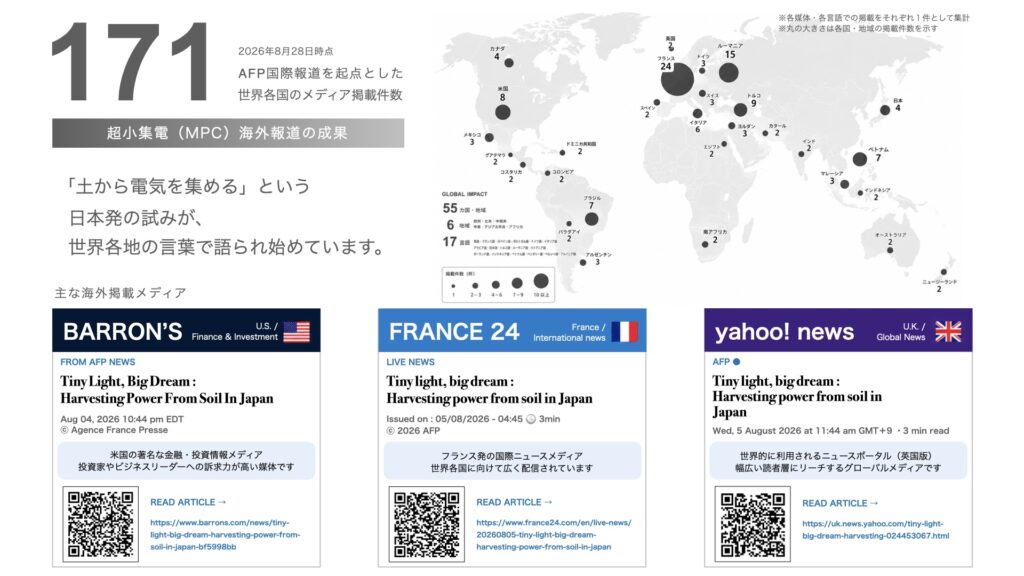Click the UK flag icon on Yahoo news card
1024x576 pixels.
(x=948, y=332)
